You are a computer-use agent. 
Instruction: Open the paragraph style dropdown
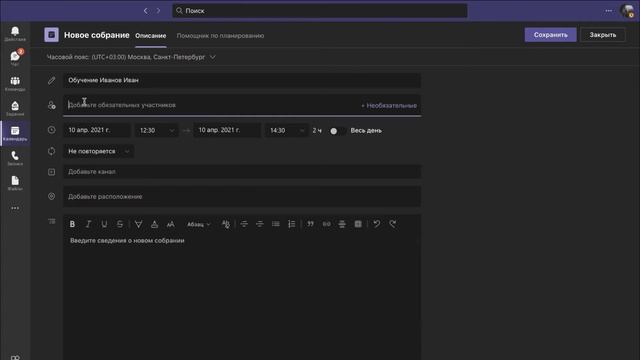click(x=199, y=224)
